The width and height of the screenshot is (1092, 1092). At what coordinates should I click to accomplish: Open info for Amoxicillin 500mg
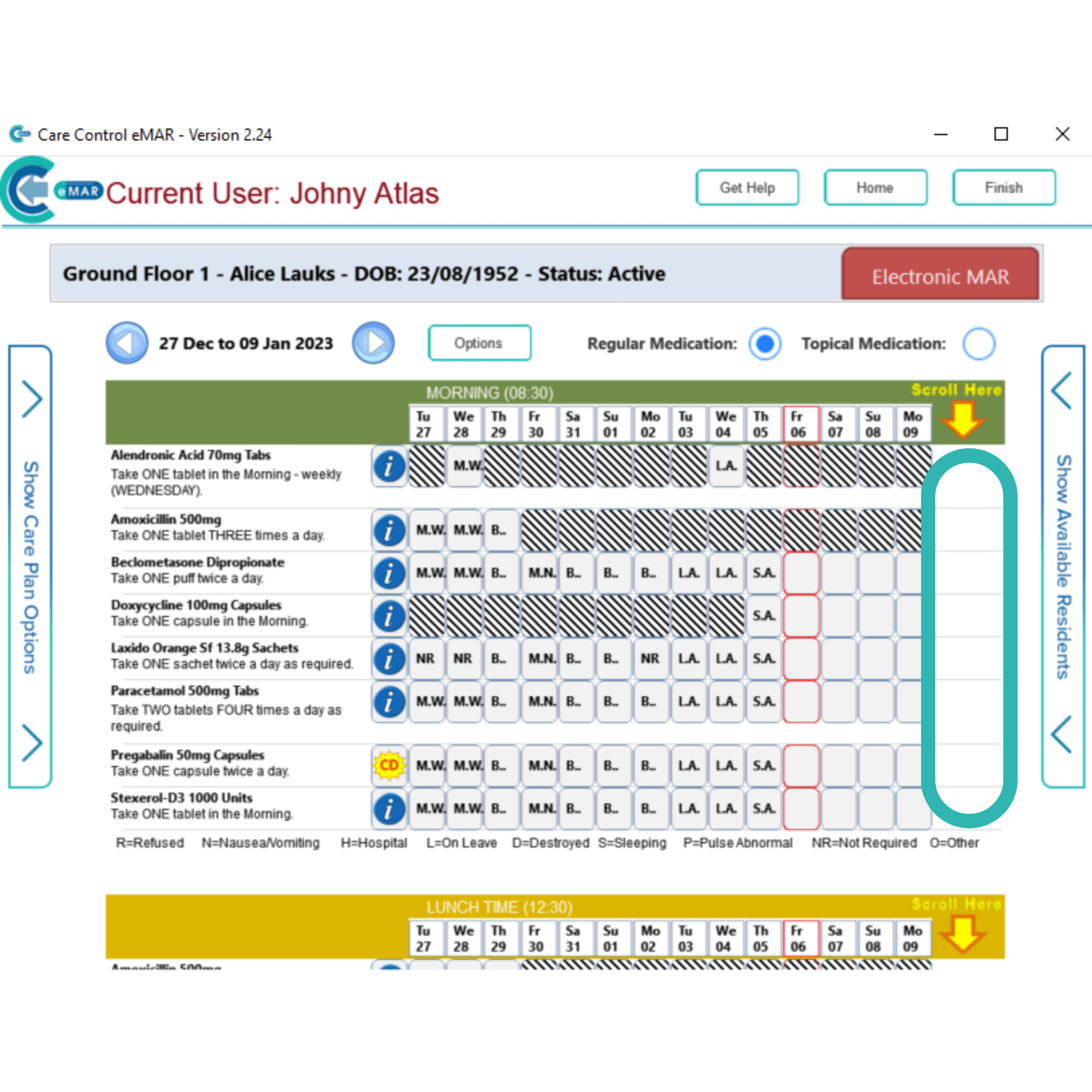click(389, 530)
